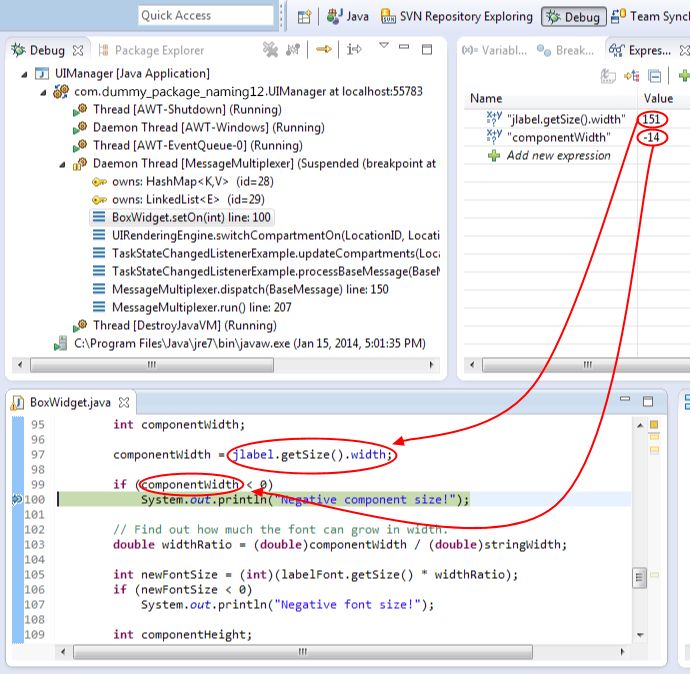Image resolution: width=691 pixels, height=674 pixels.
Task: Select the jlabel.getSize().width expression
Action: [x=566, y=119]
